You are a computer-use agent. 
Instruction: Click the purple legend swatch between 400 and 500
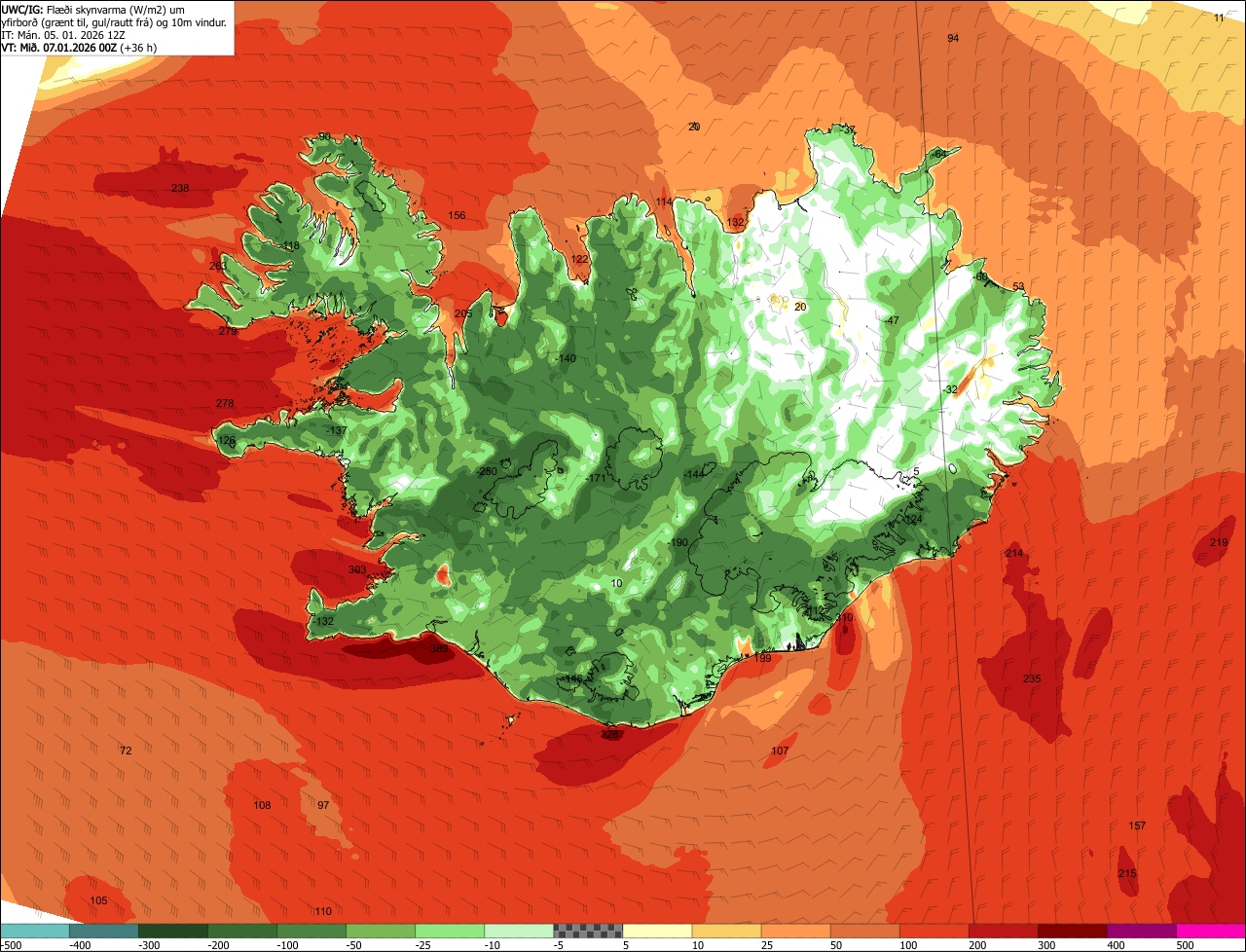click(1142, 930)
